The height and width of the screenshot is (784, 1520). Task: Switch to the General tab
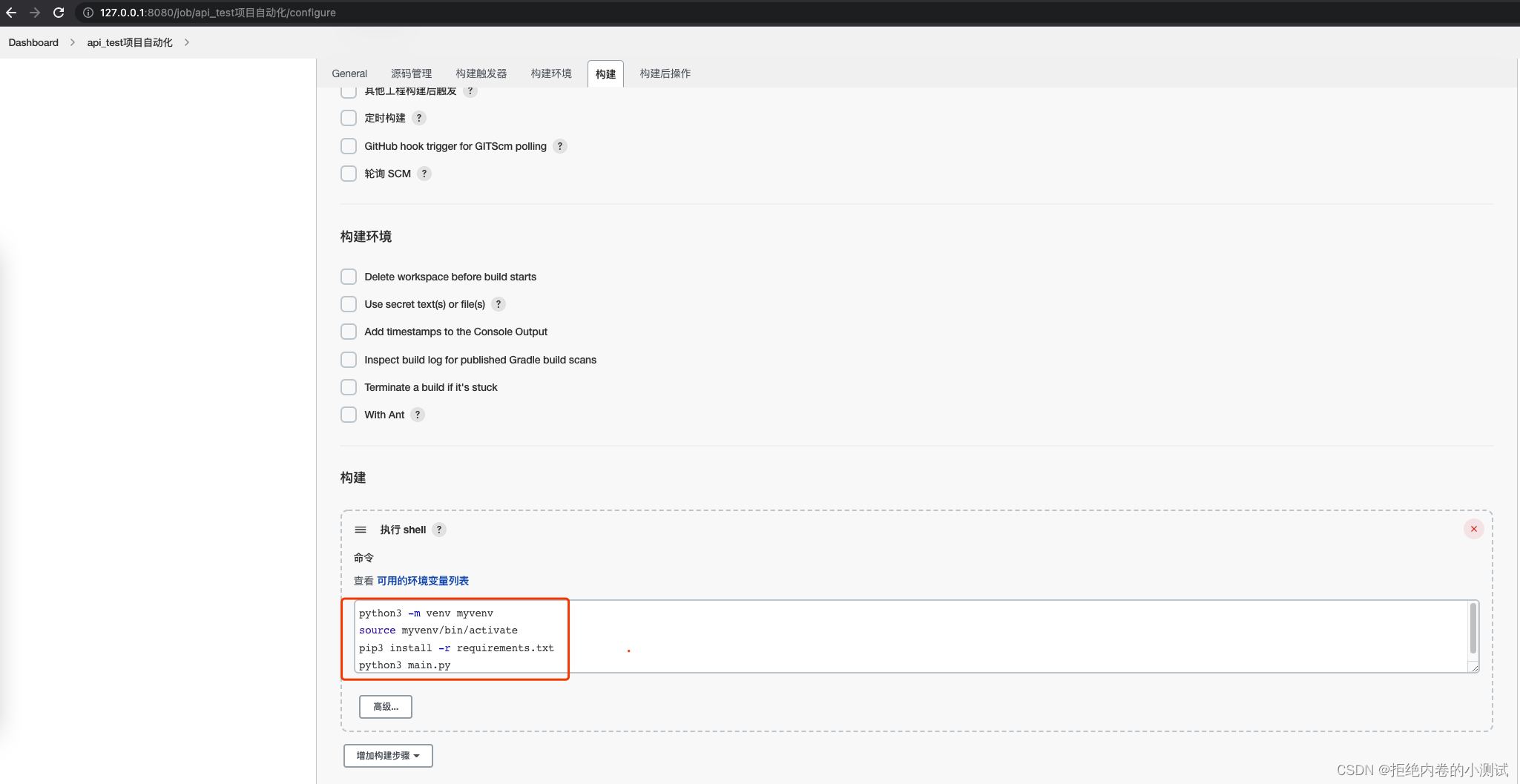[349, 73]
